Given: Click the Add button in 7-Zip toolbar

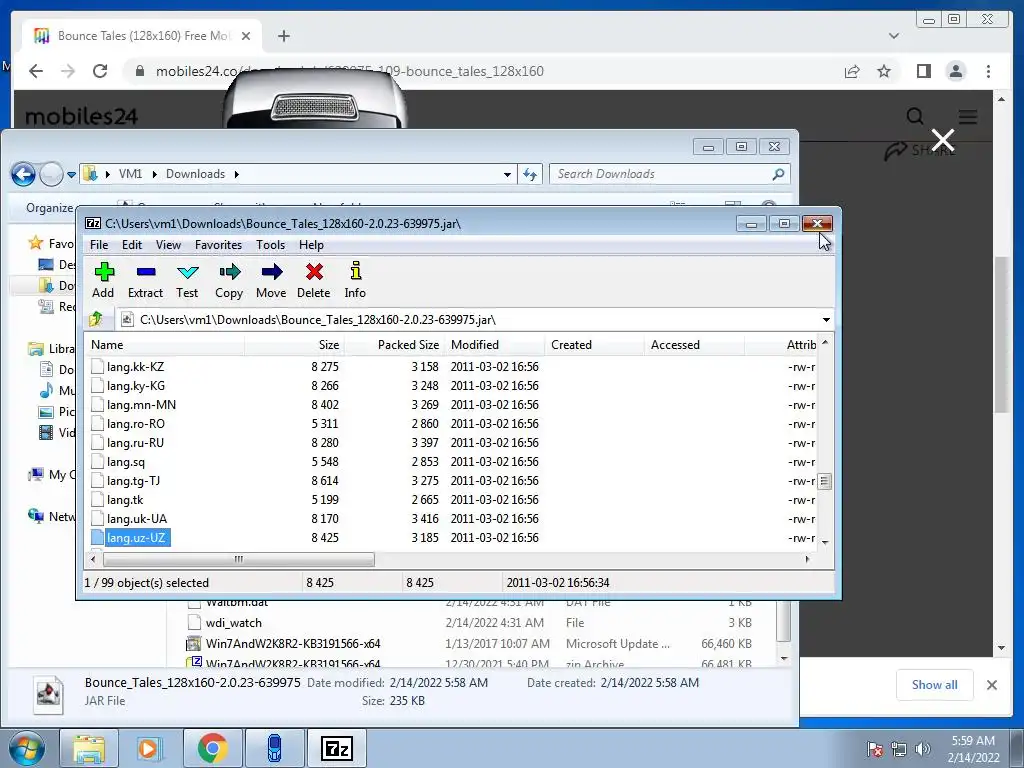Looking at the screenshot, I should tap(103, 280).
